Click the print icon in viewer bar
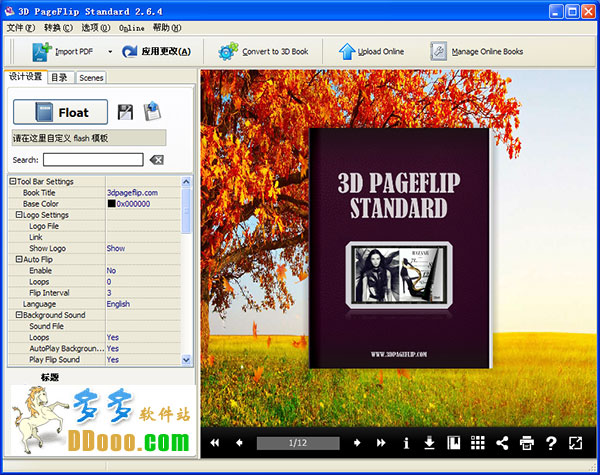Viewport: 600px width, 475px height. click(527, 443)
